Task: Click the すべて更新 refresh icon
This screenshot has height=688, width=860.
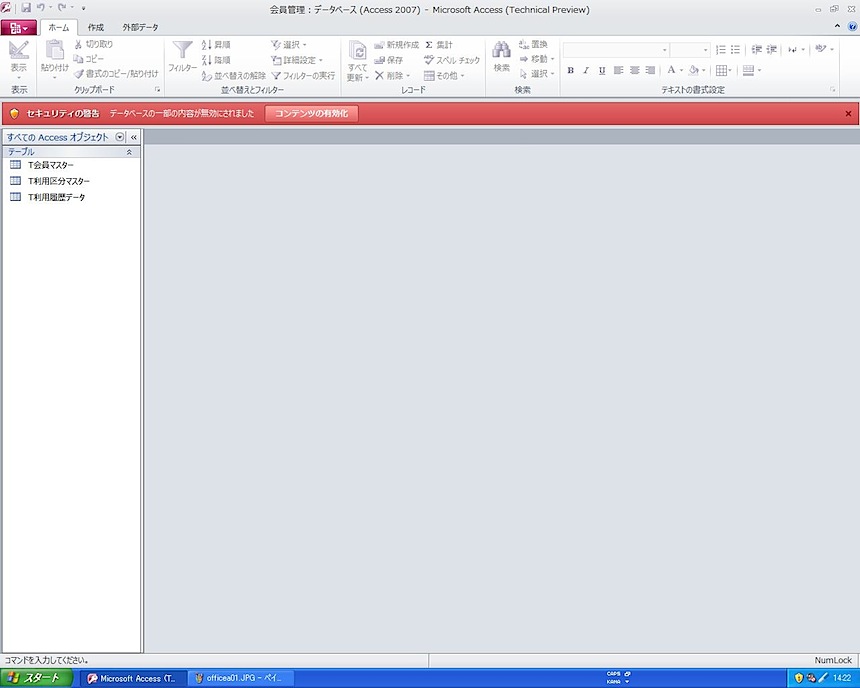Action: click(x=358, y=52)
